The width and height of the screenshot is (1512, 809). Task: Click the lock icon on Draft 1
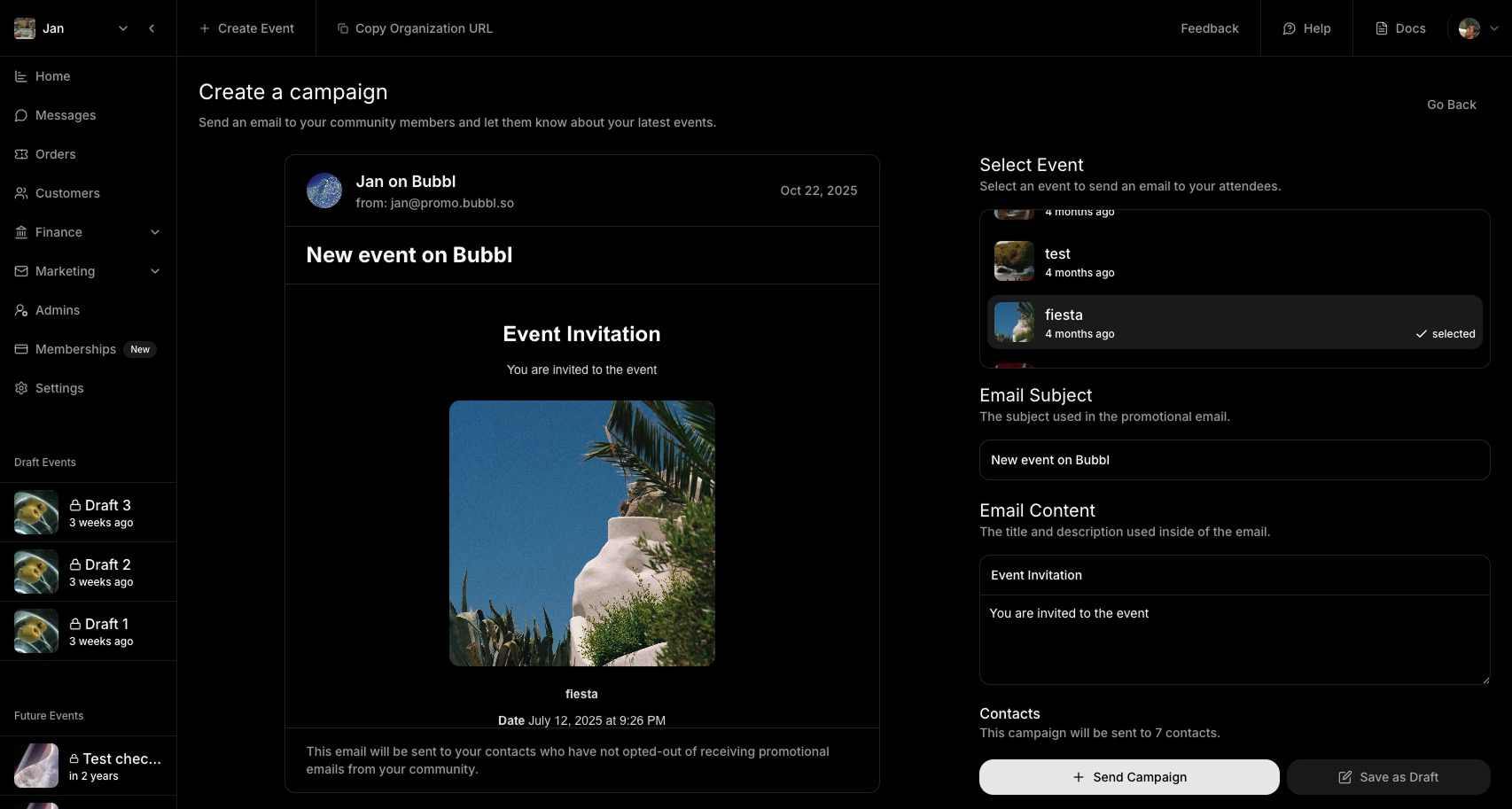(75, 624)
